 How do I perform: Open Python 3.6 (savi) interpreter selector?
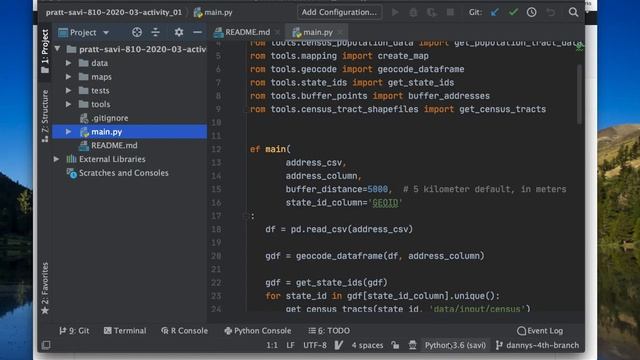[455, 345]
